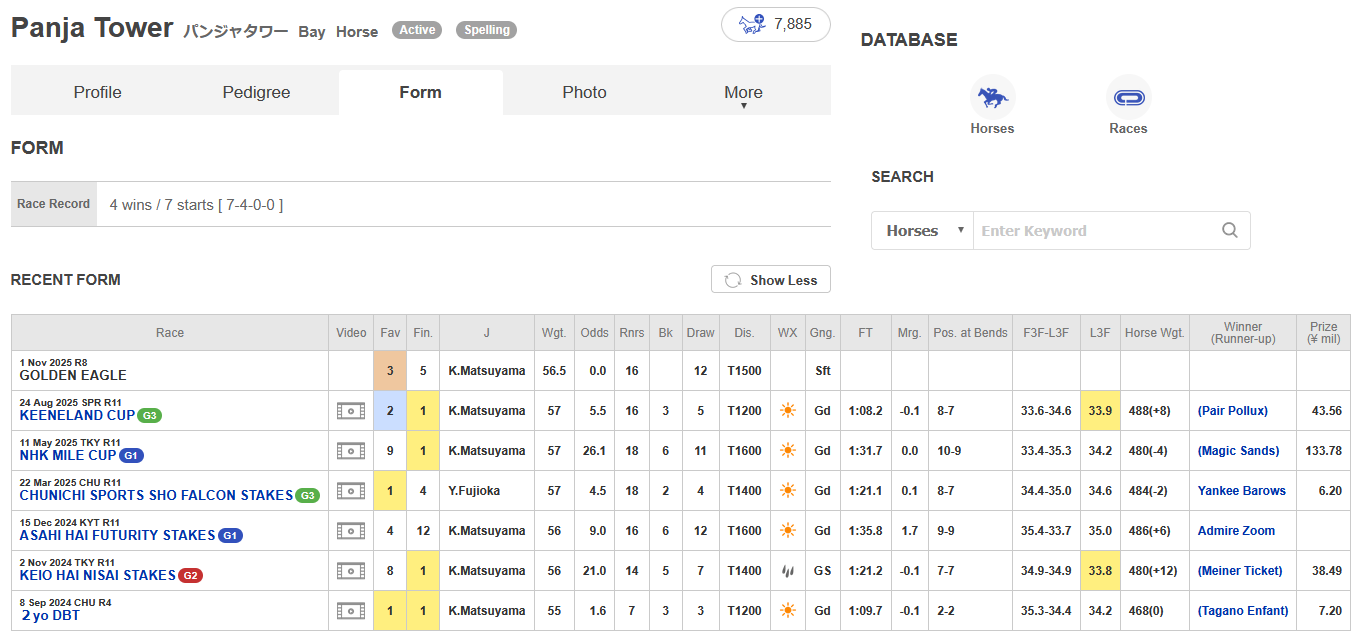Click the 133.78 prize value
This screenshot has width=1366, height=641.
[x=1323, y=451]
